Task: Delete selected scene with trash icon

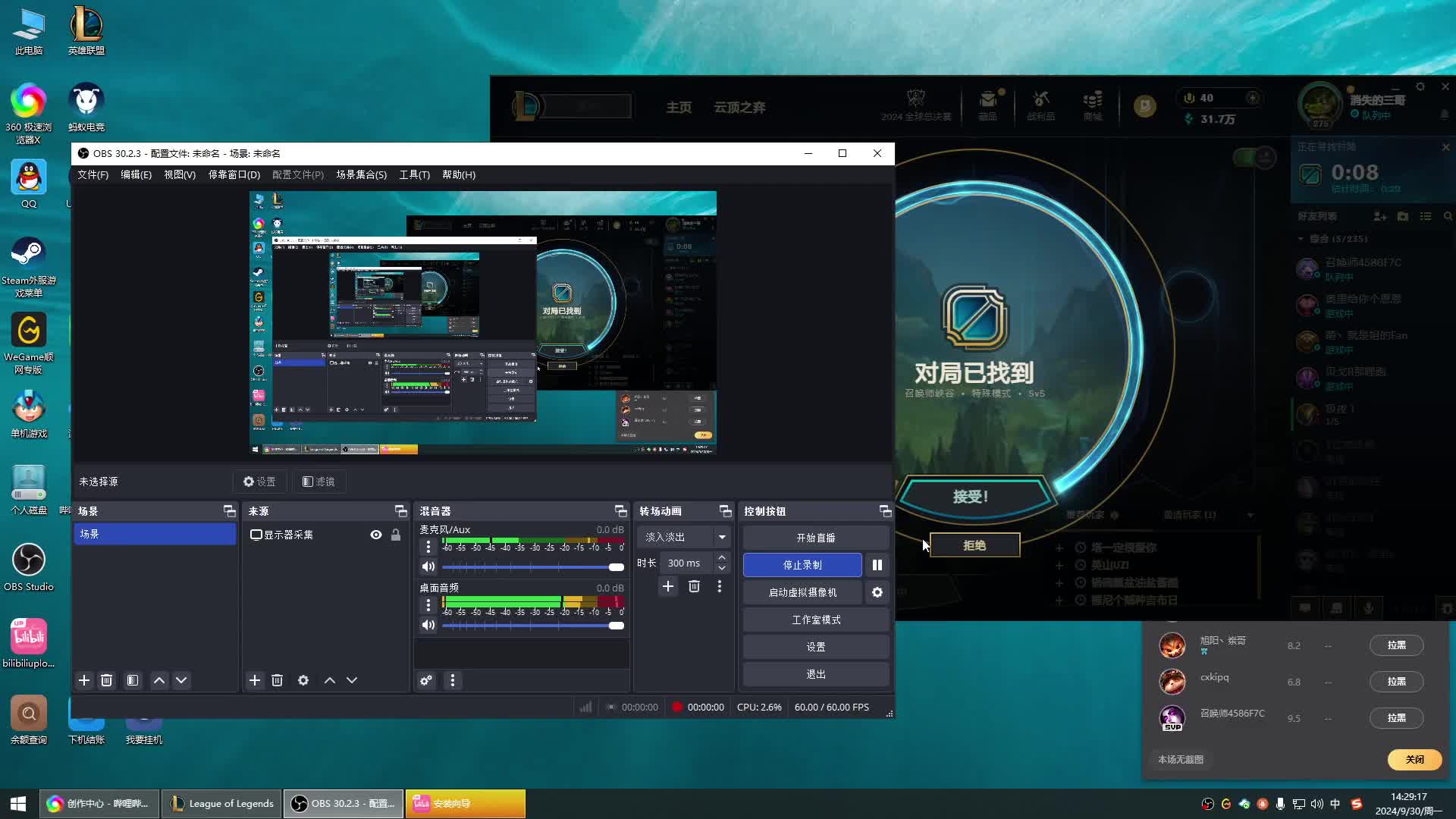Action: [106, 680]
